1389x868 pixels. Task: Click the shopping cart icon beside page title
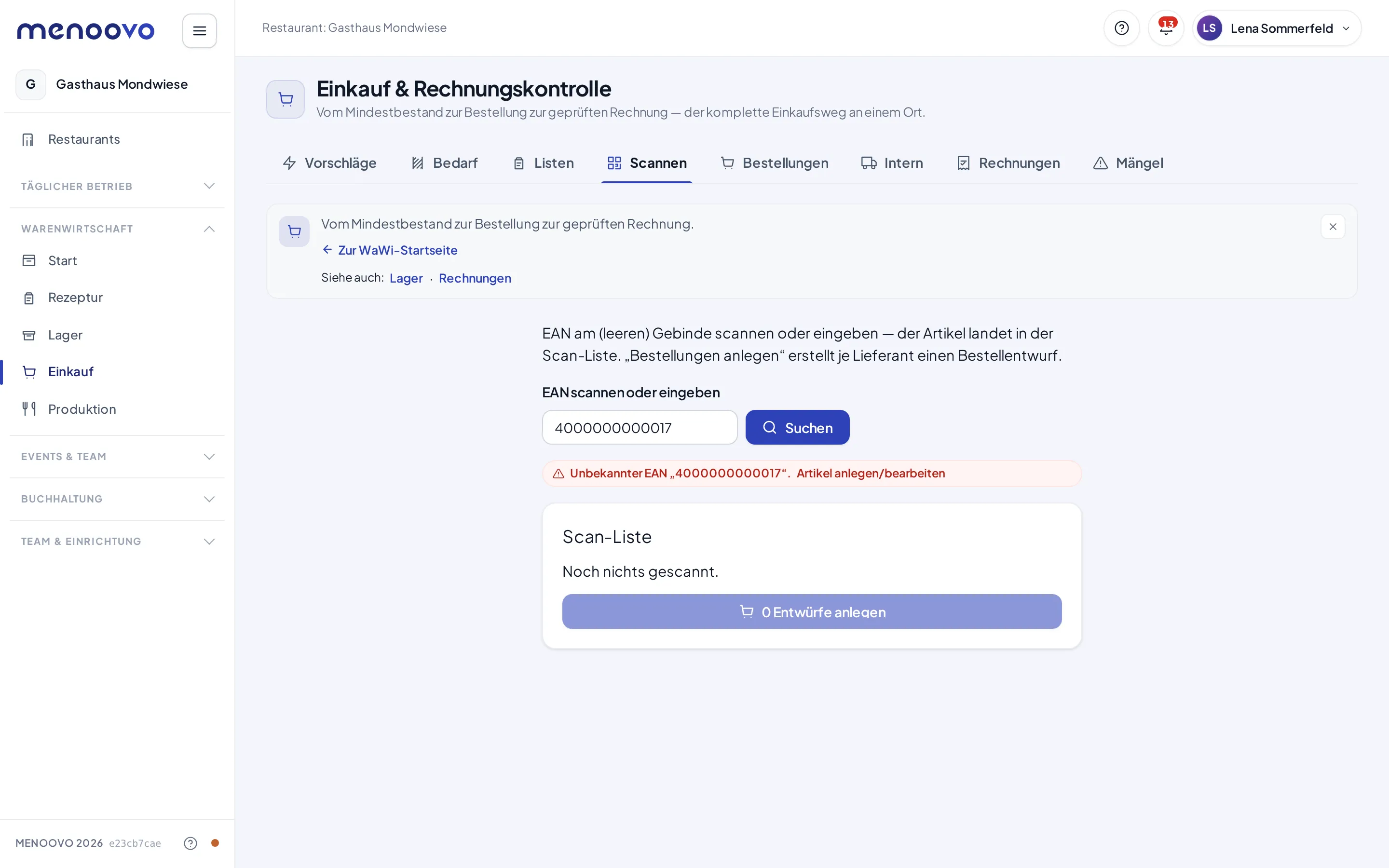coord(285,99)
